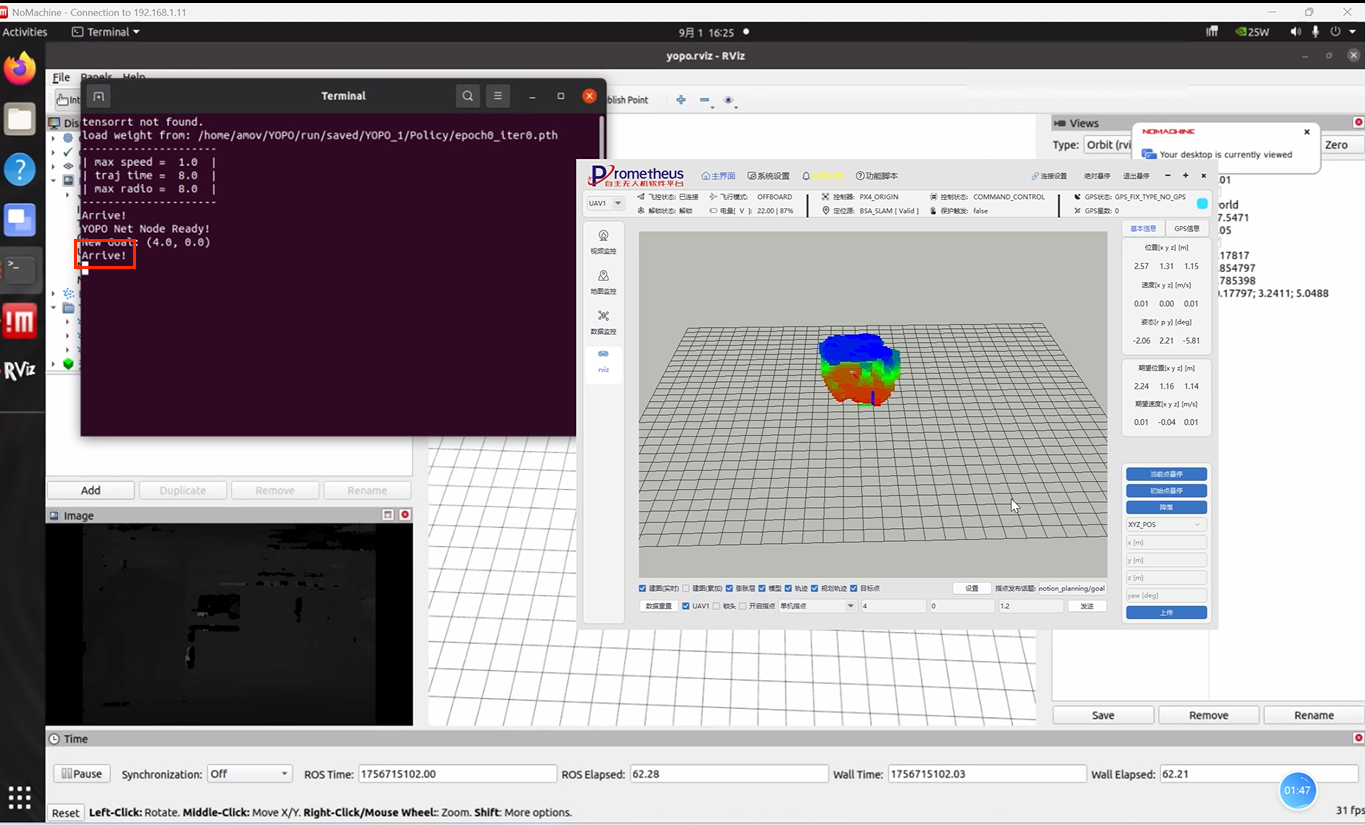Expand the Synchronization dropdown
Image resolution: width=1365 pixels, height=825 pixels.
[249, 774]
